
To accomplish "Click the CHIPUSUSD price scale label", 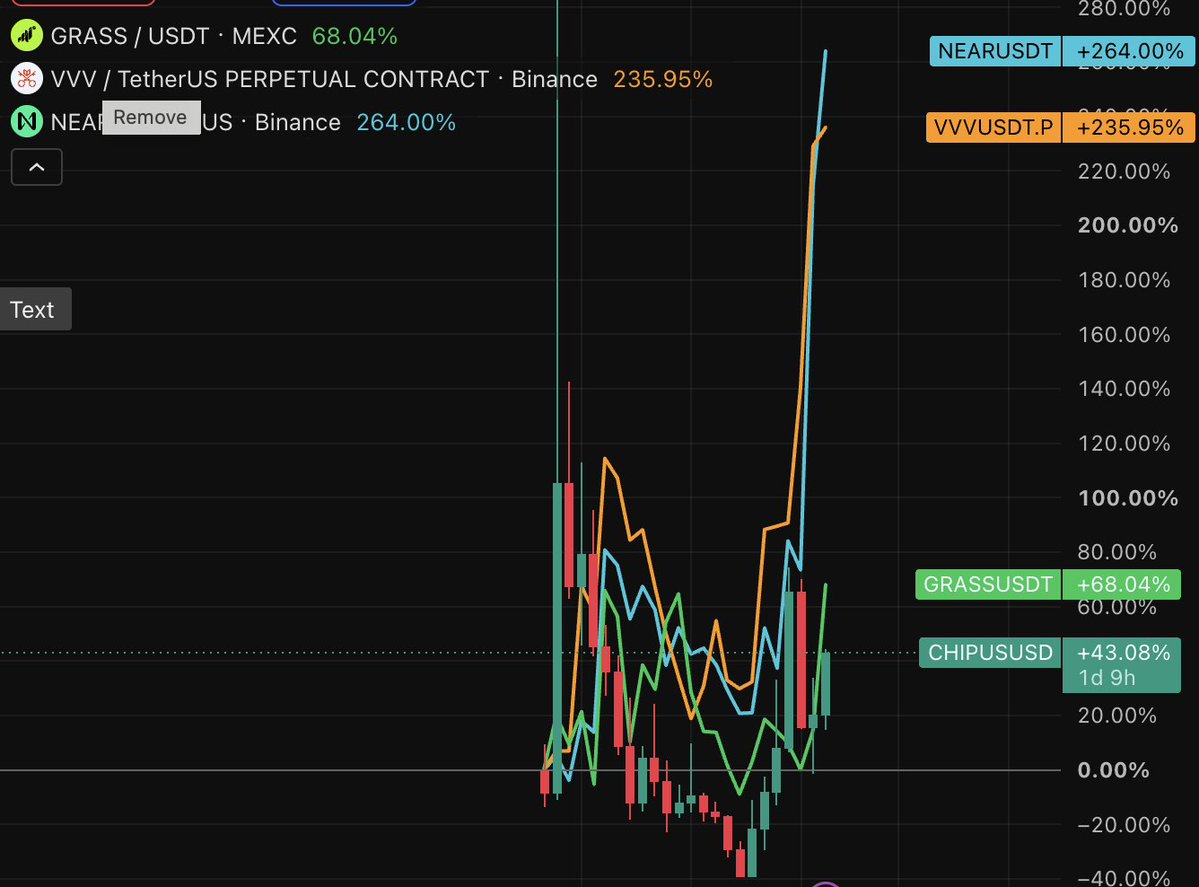I will [x=989, y=652].
